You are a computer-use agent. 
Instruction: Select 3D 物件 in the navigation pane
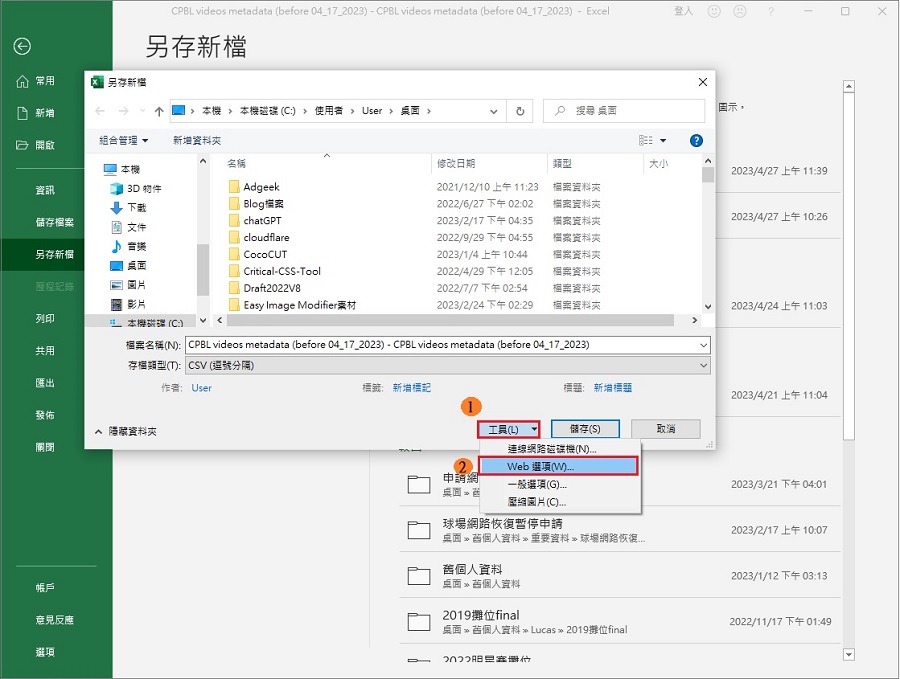(x=143, y=188)
